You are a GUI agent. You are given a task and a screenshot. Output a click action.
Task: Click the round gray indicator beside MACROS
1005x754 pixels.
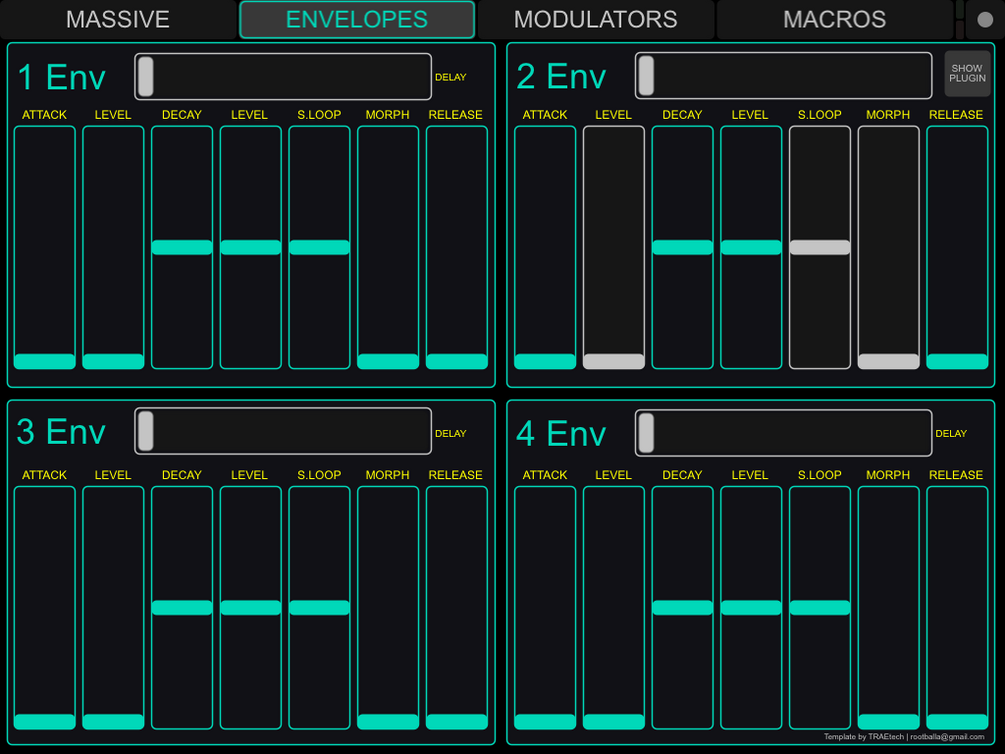(985, 19)
